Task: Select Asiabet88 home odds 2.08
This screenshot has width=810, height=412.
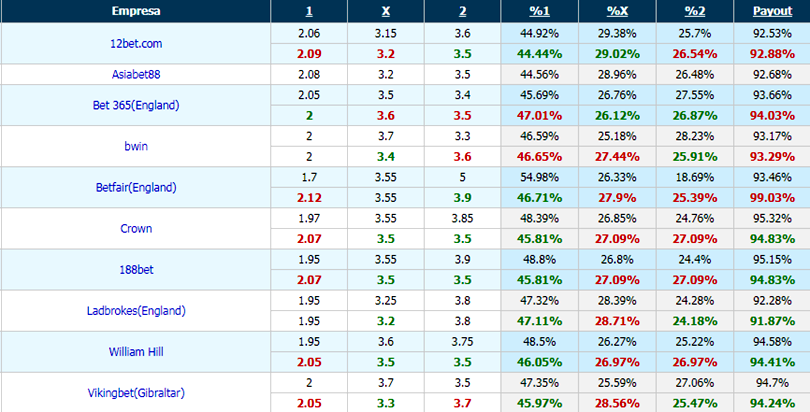Action: pos(309,74)
